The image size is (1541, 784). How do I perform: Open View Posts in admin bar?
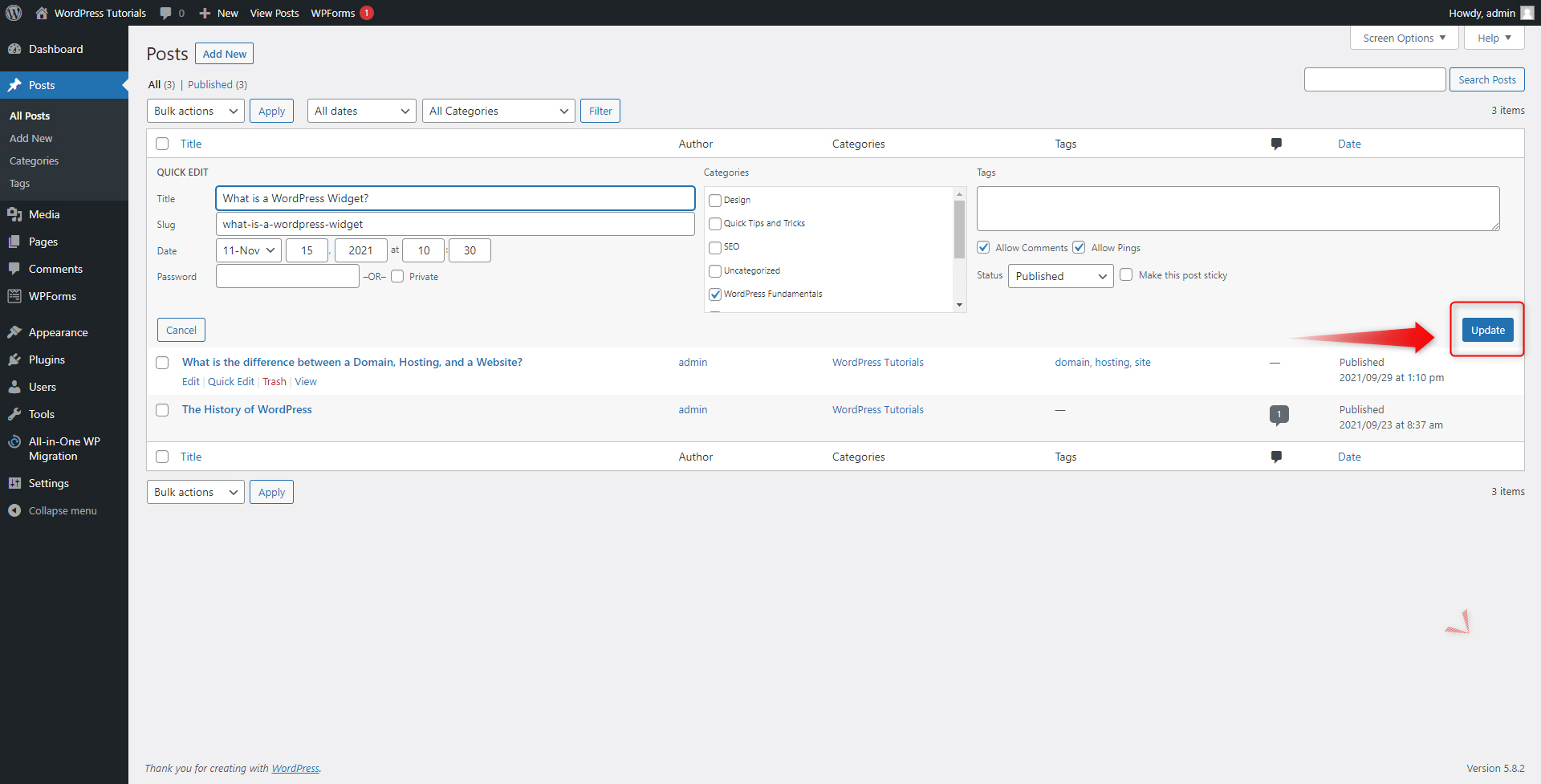click(x=274, y=13)
